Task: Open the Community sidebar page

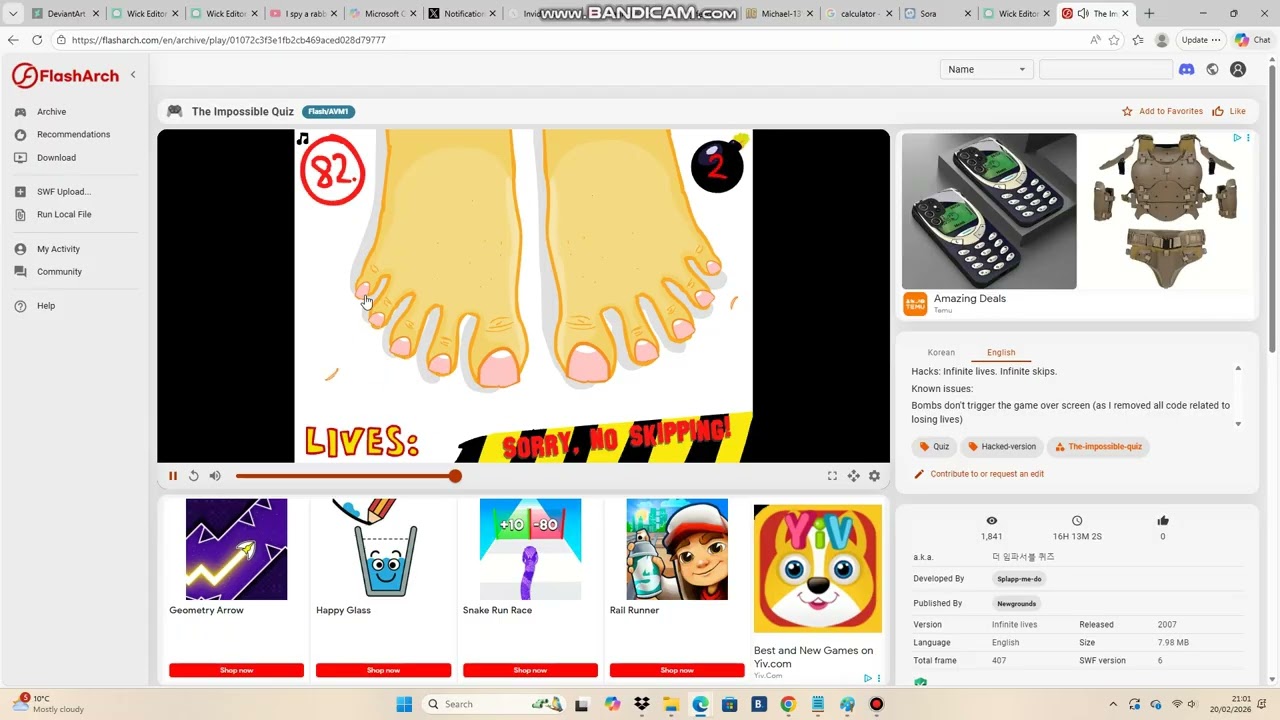Action: pyautogui.click(x=59, y=272)
